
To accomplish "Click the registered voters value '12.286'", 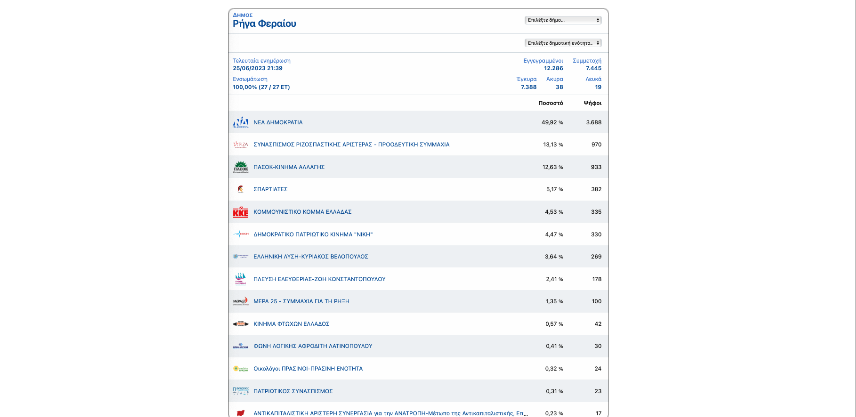I will coord(554,68).
